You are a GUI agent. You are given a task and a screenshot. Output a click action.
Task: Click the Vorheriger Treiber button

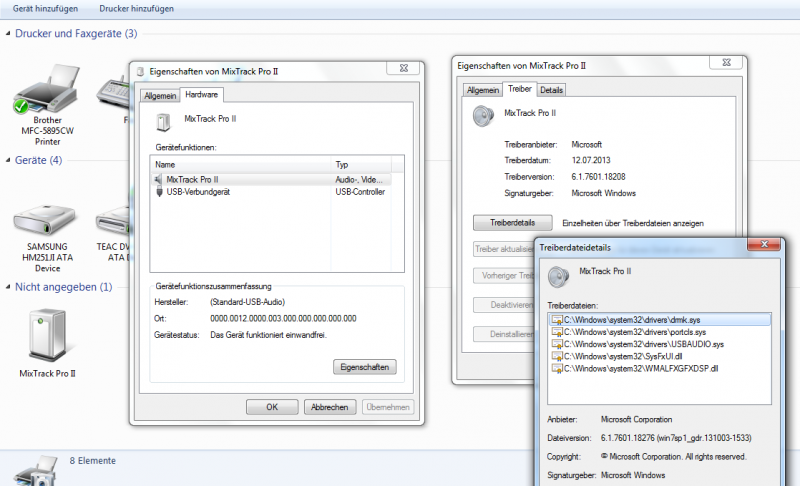504,275
